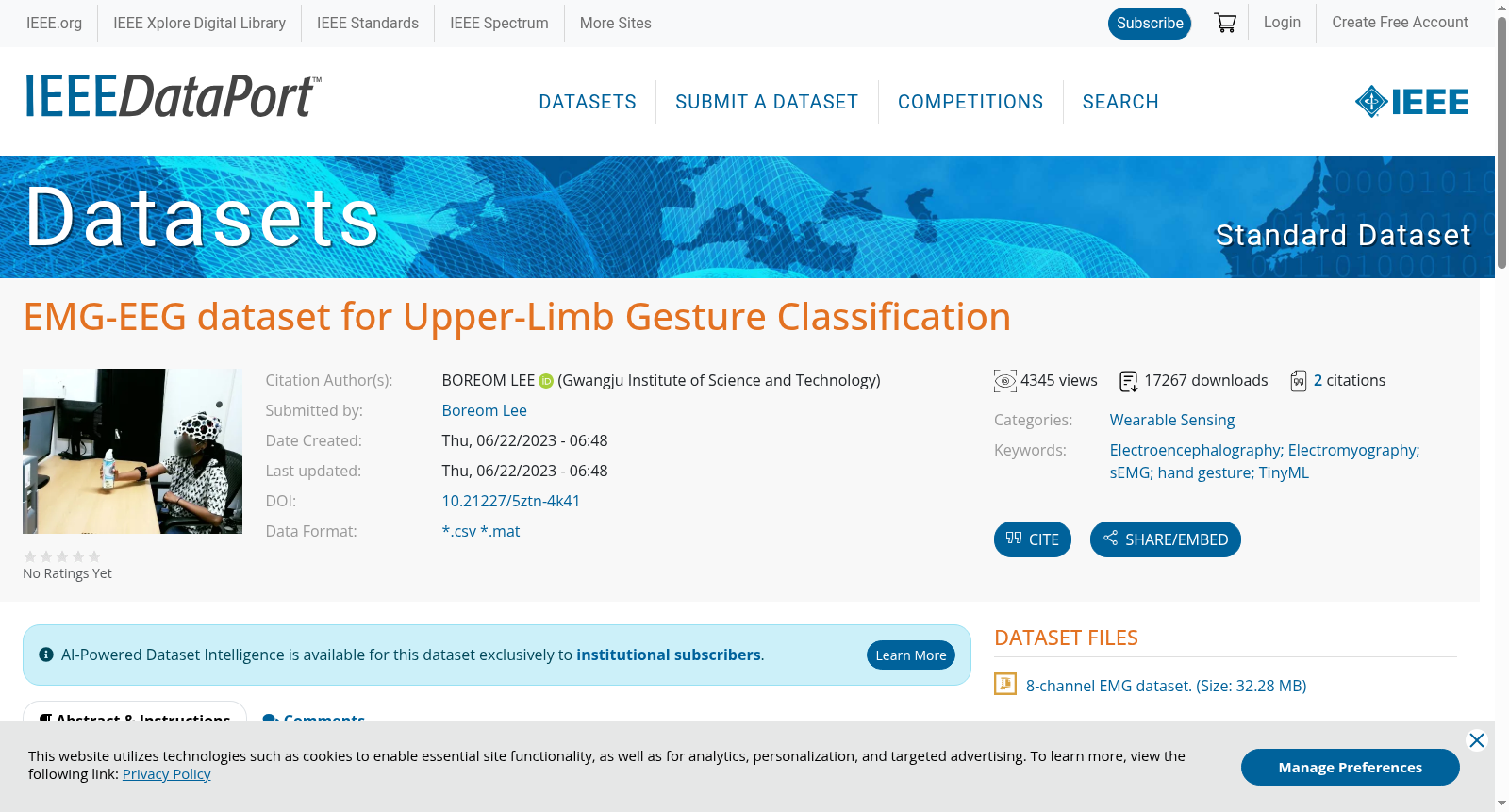Click the Learn More button
This screenshot has height=812, width=1509.
(911, 655)
